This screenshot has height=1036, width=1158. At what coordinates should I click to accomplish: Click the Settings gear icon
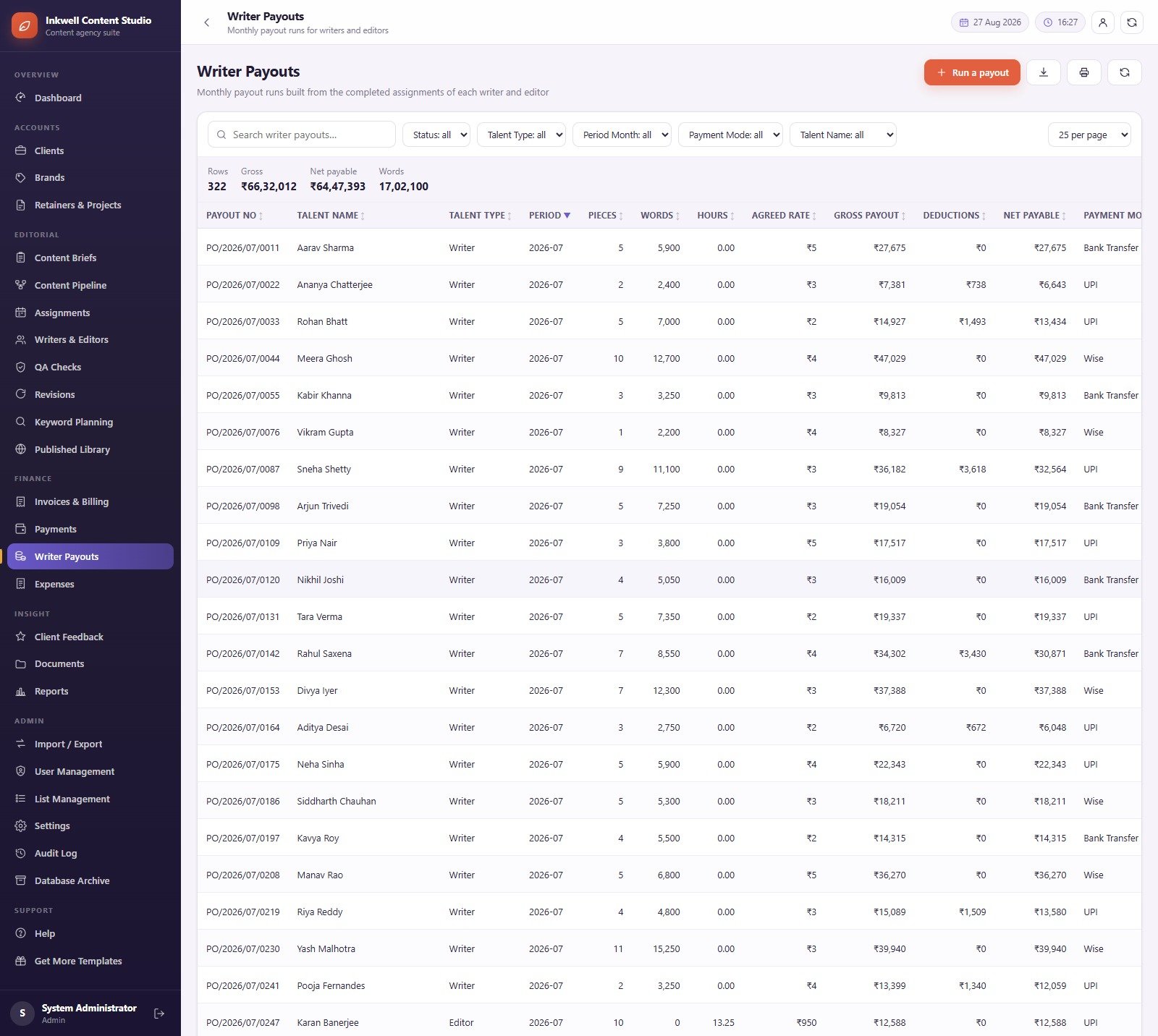tap(21, 825)
